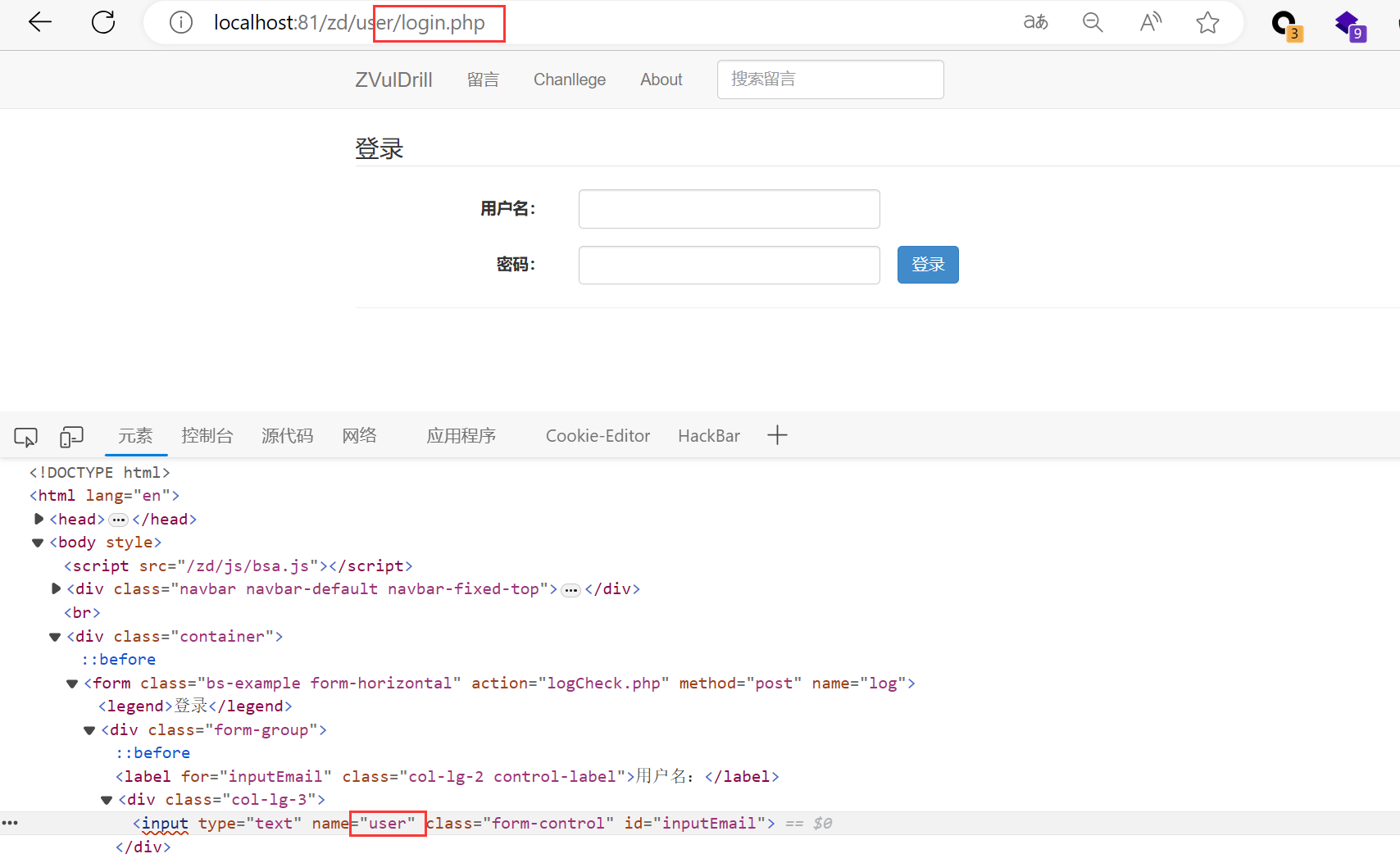Select the input name="user" line

454,823
